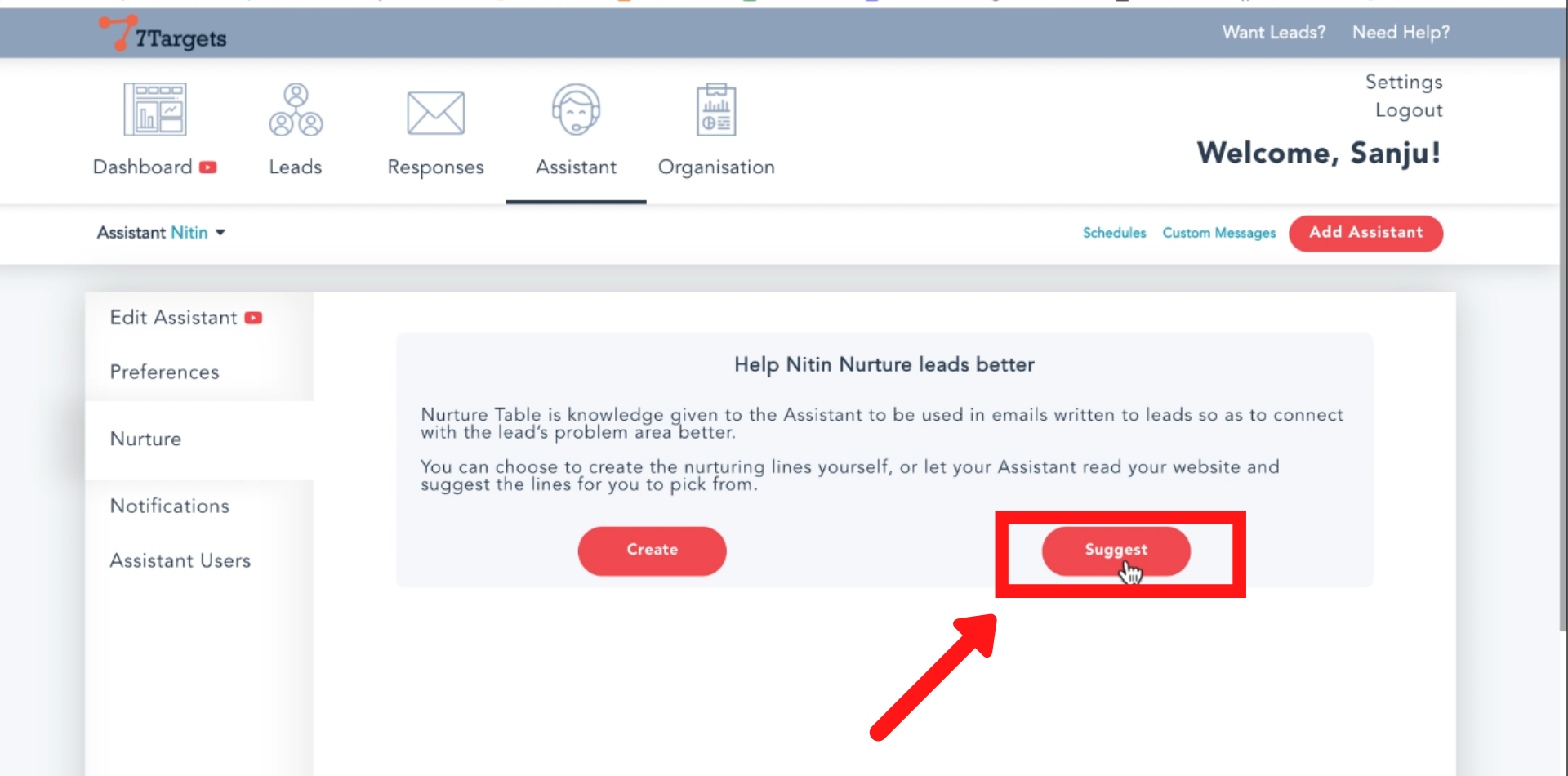
Task: Open the Preferences section
Action: click(x=164, y=372)
